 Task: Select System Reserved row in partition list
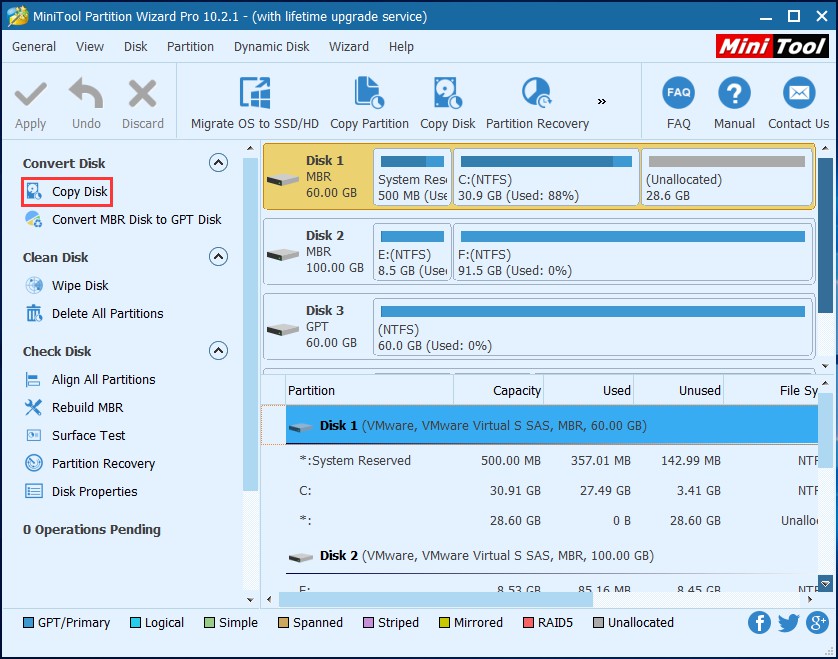point(552,461)
